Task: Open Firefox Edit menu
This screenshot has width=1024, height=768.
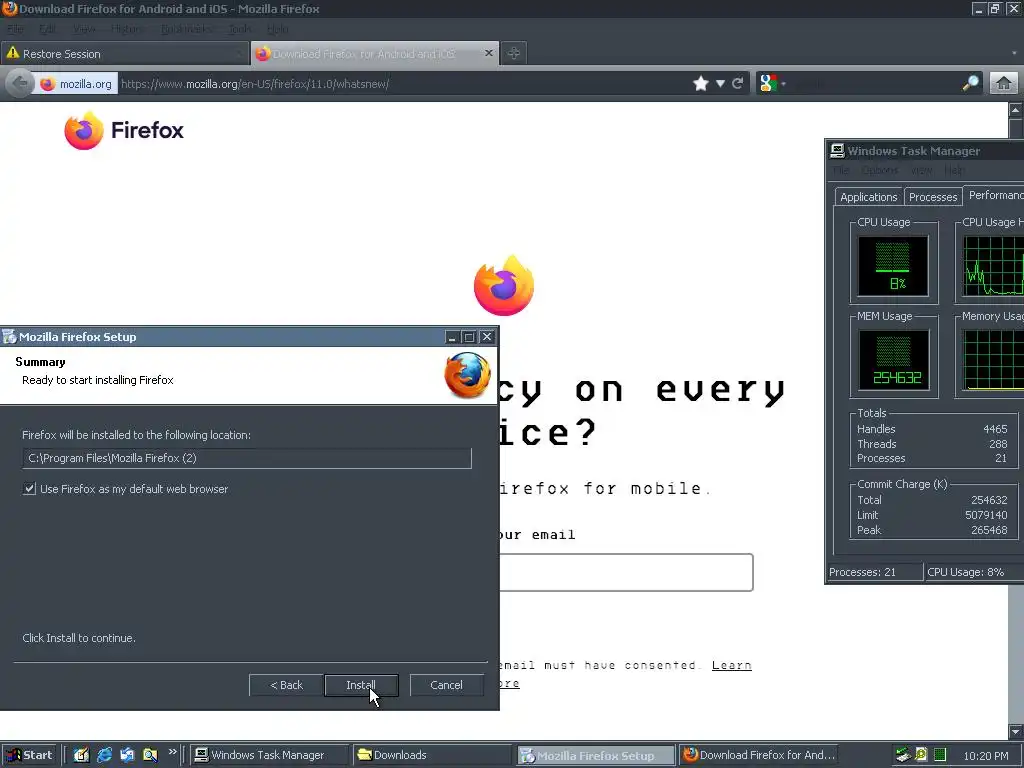Action: (48, 29)
